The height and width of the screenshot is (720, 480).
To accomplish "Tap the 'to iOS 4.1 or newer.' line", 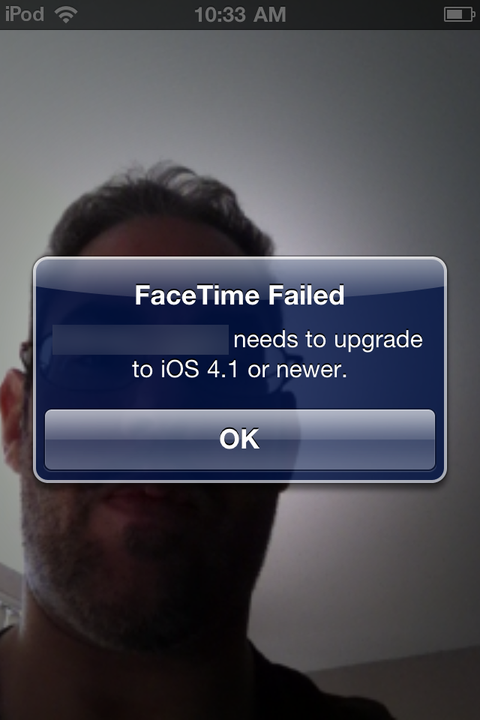I will tap(240, 370).
